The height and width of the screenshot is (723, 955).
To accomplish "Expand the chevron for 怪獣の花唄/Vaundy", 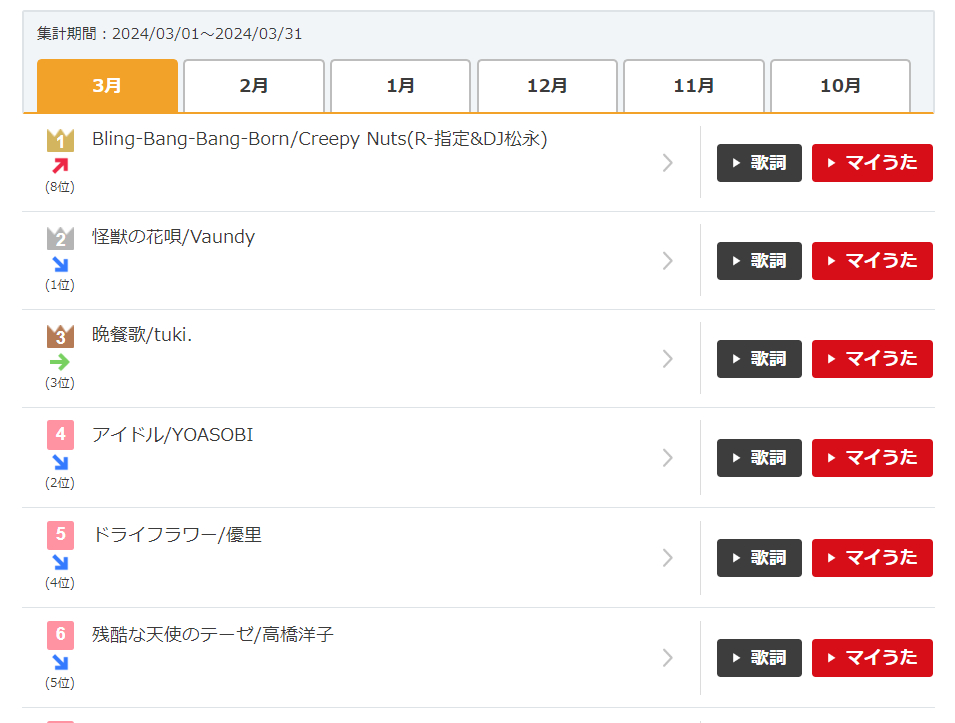I will tap(668, 261).
